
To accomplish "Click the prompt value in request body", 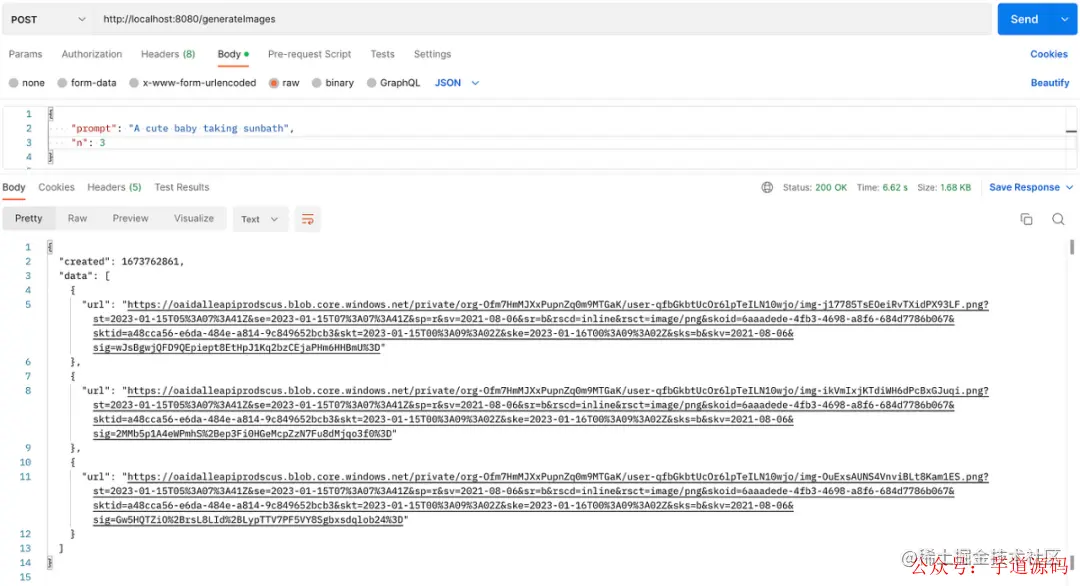I will pos(209,128).
